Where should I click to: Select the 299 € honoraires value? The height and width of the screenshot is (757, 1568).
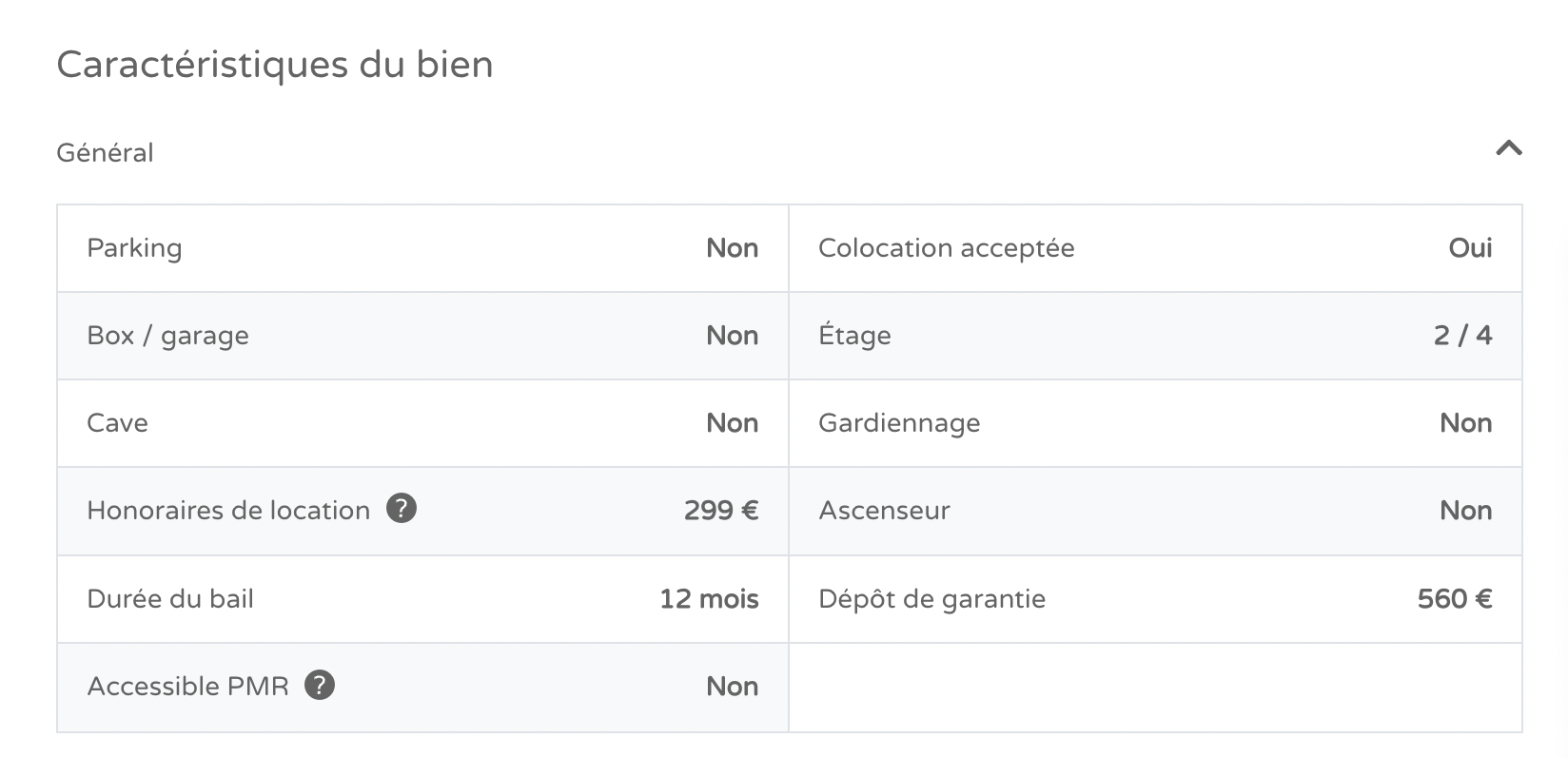(721, 511)
